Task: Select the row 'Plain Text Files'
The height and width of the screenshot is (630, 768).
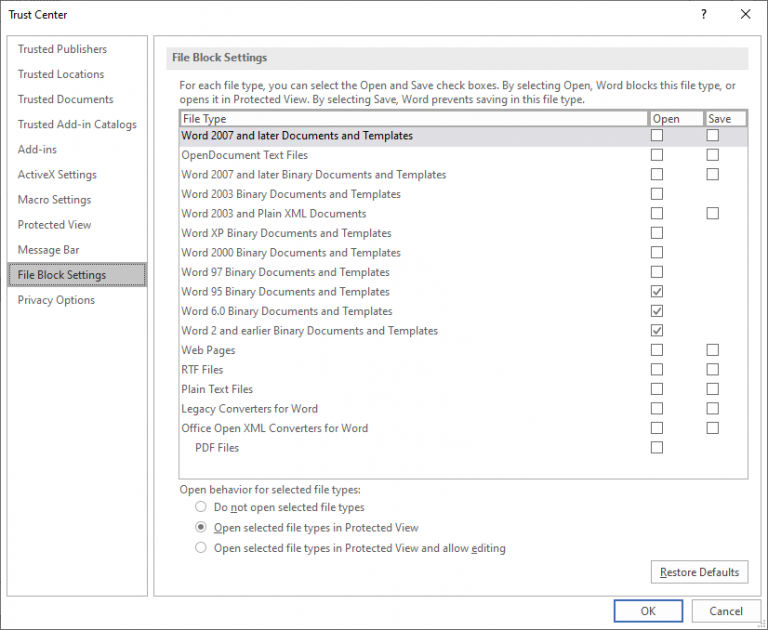Action: click(463, 389)
